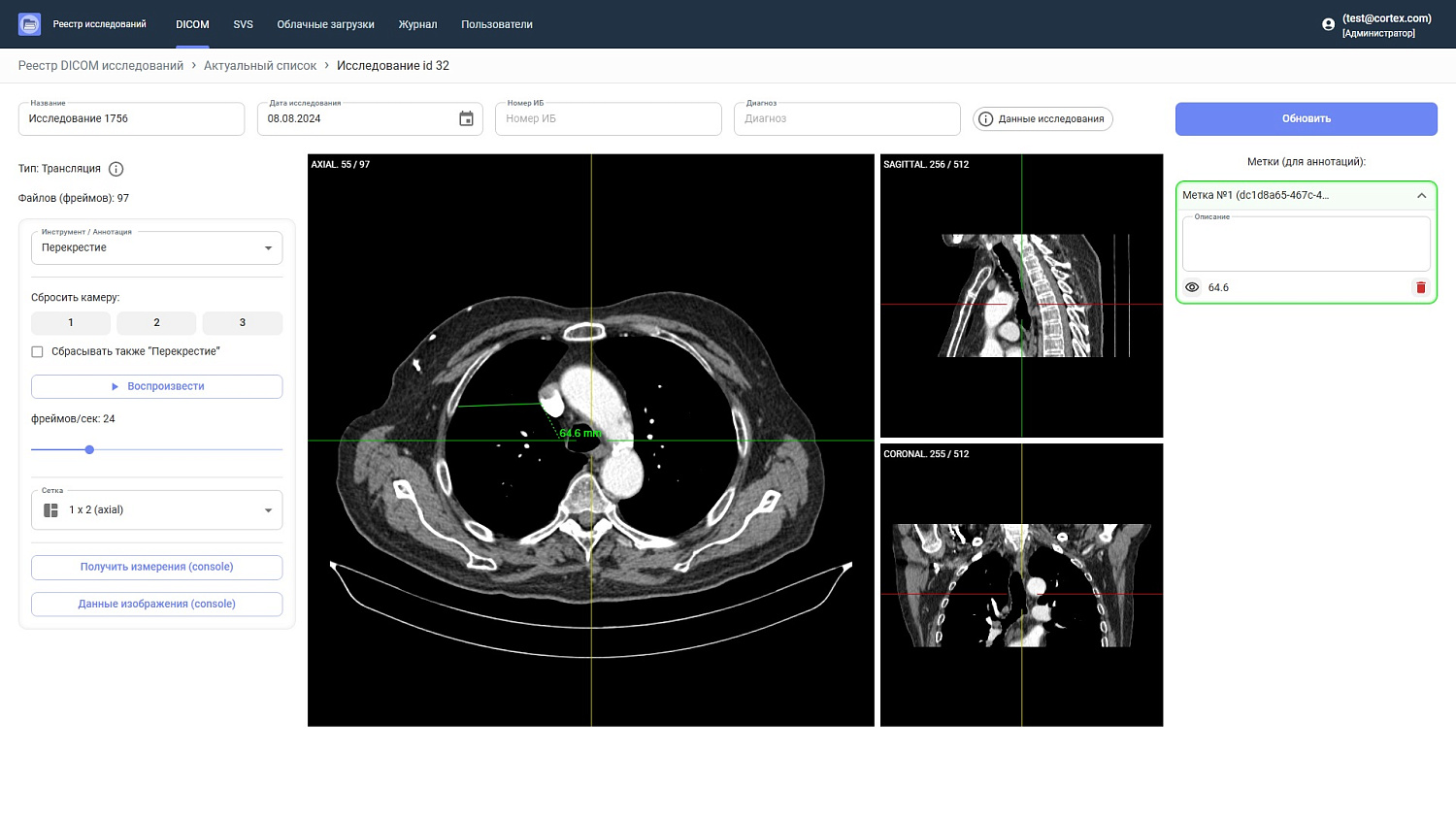Click the фреймов/сек slider handle
Screen dimensions: 1456x819
(89, 449)
